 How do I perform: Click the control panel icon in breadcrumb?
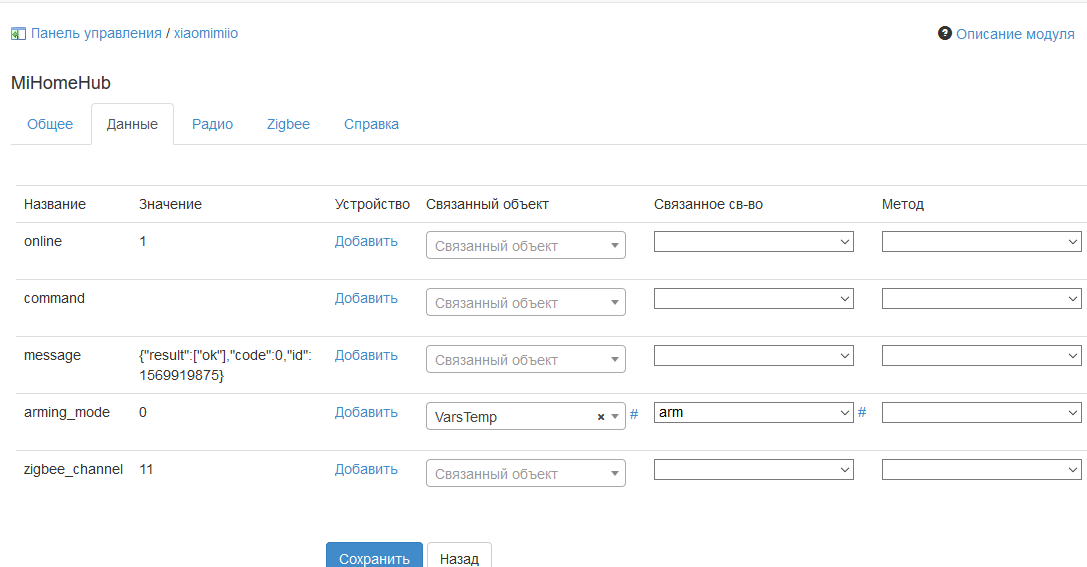[x=18, y=34]
